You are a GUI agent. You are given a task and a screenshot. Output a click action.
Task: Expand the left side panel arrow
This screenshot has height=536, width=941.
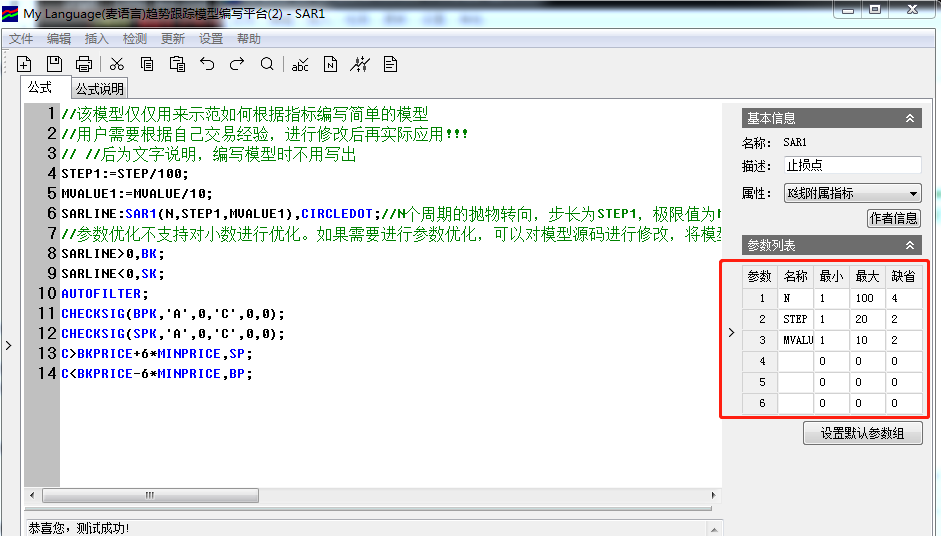[8, 345]
